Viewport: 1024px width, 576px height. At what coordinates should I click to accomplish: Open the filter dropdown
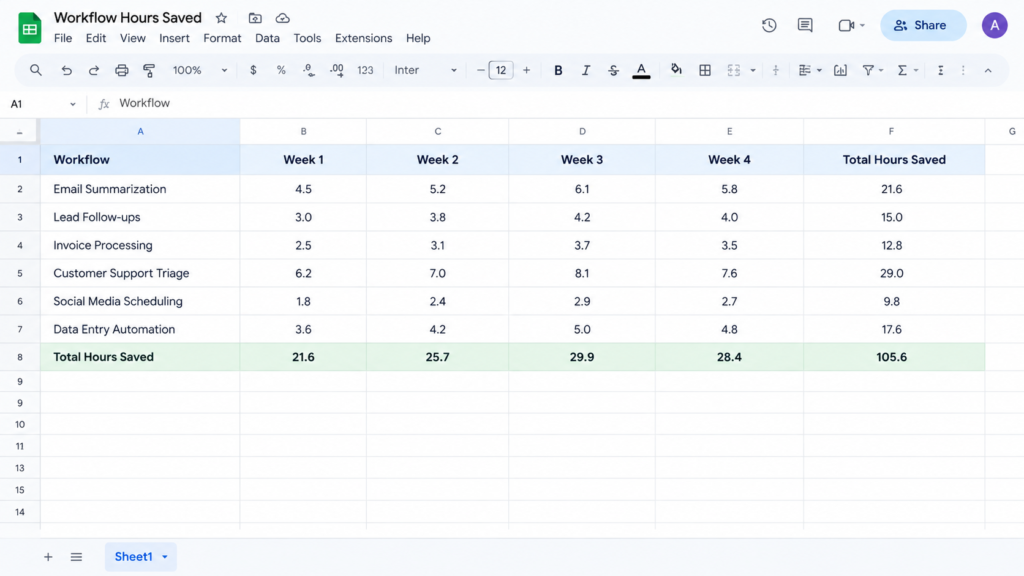(873, 70)
